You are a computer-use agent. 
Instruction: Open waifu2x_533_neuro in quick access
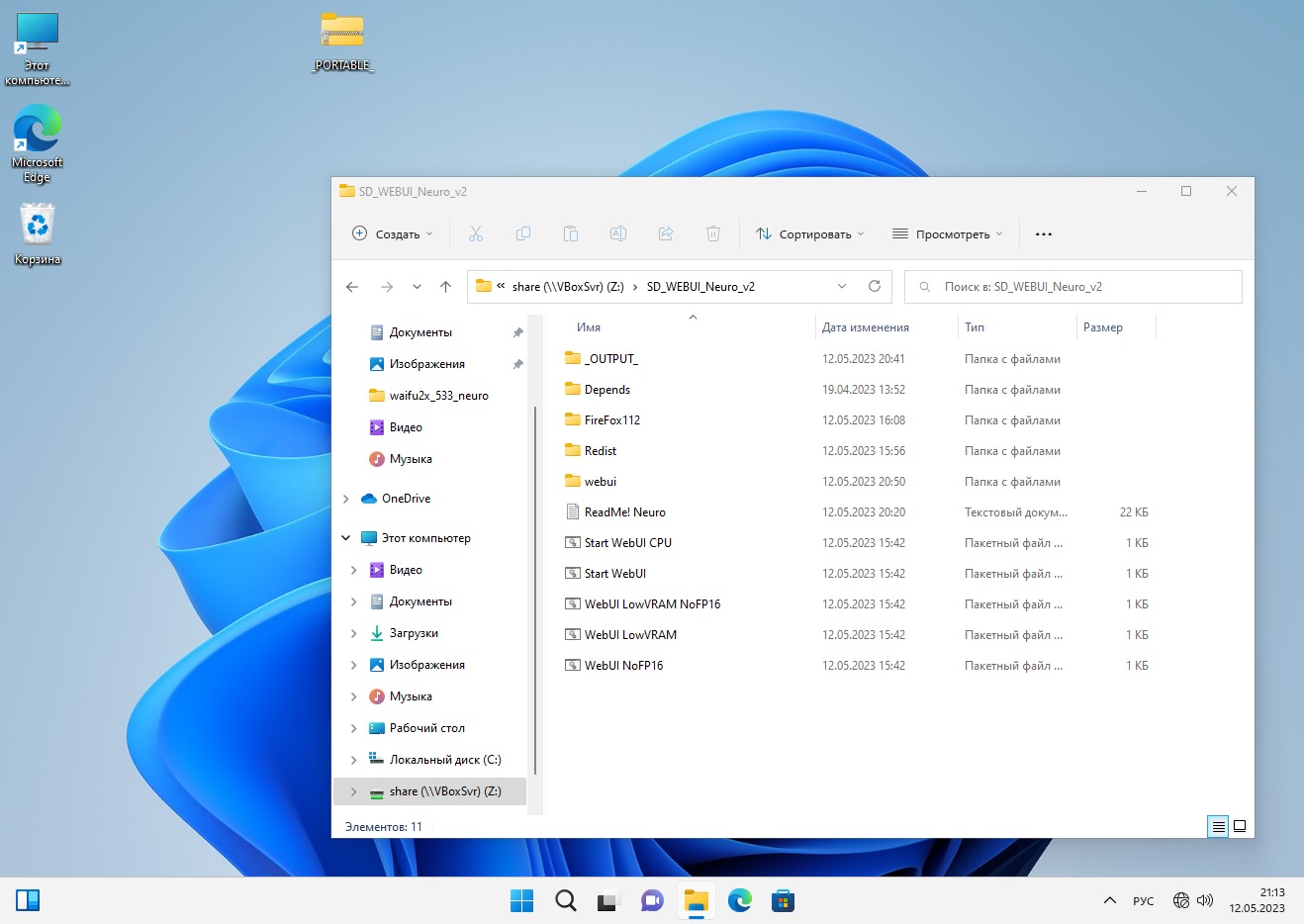[x=429, y=396]
